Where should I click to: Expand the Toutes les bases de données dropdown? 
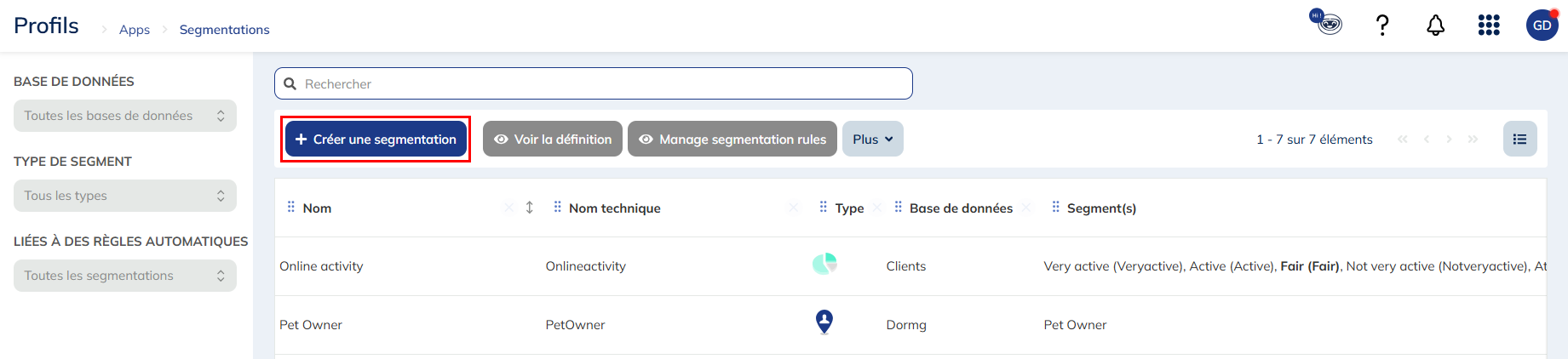[x=125, y=116]
